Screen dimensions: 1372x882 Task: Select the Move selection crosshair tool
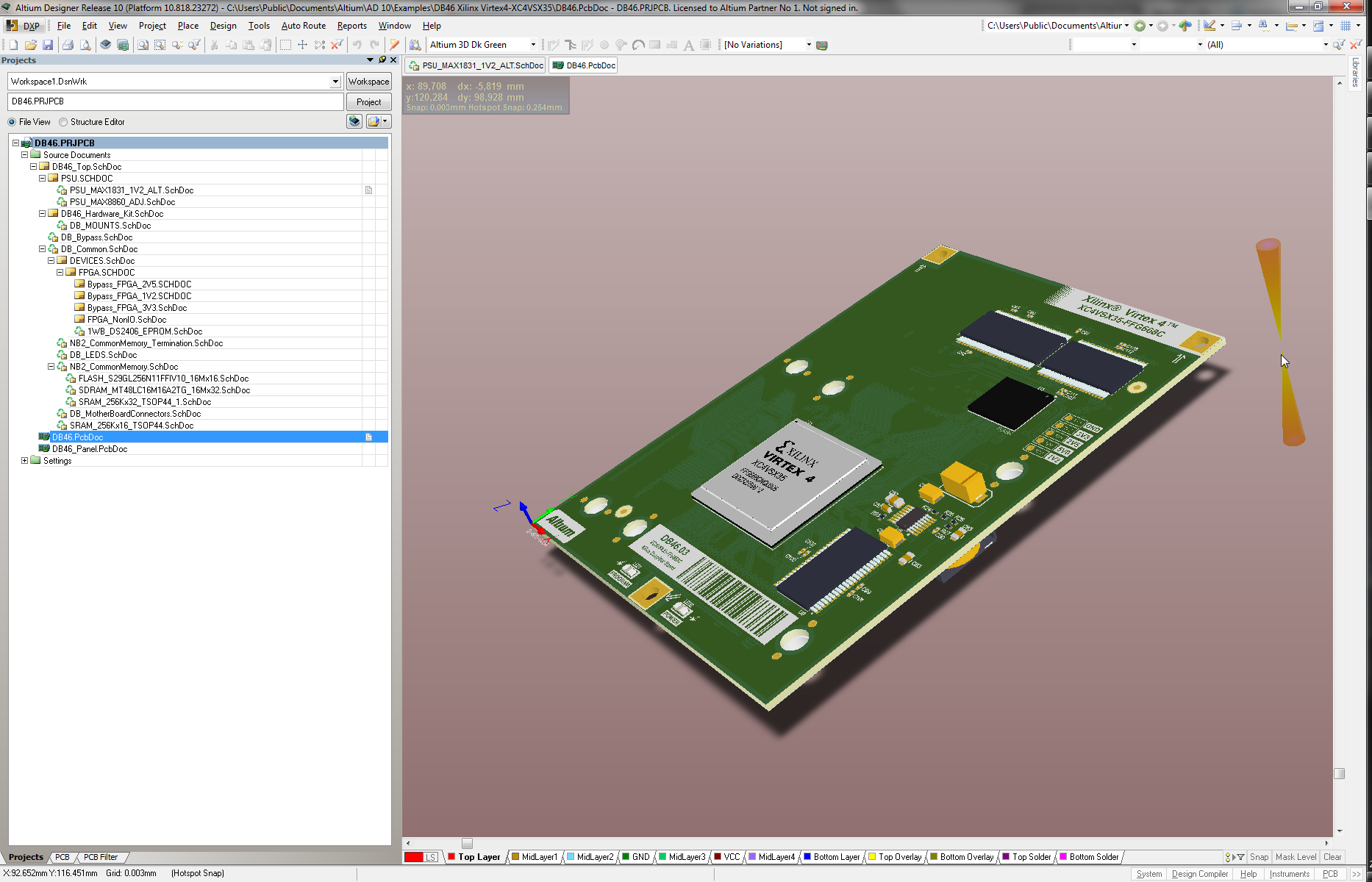302,45
